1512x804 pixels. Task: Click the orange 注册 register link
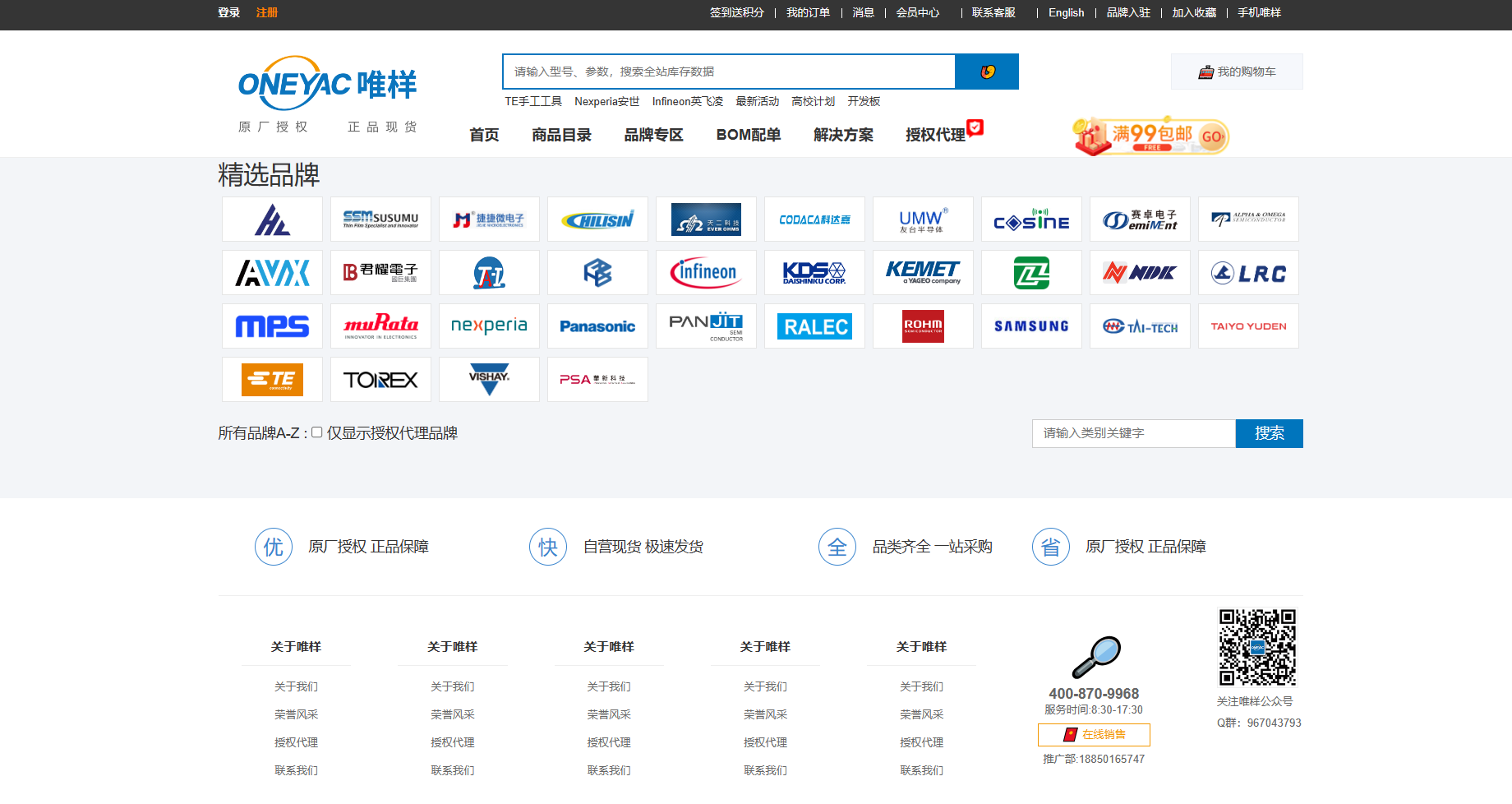pos(267,12)
